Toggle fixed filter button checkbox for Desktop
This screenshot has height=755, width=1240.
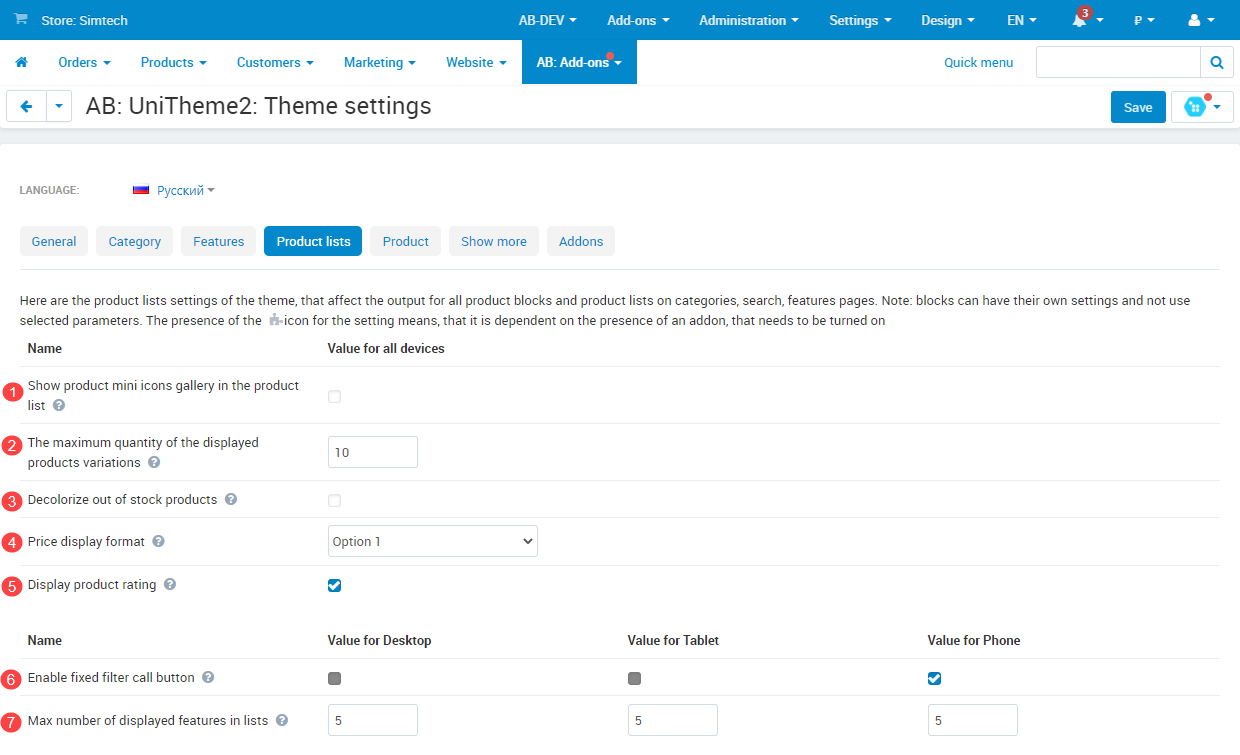334,678
